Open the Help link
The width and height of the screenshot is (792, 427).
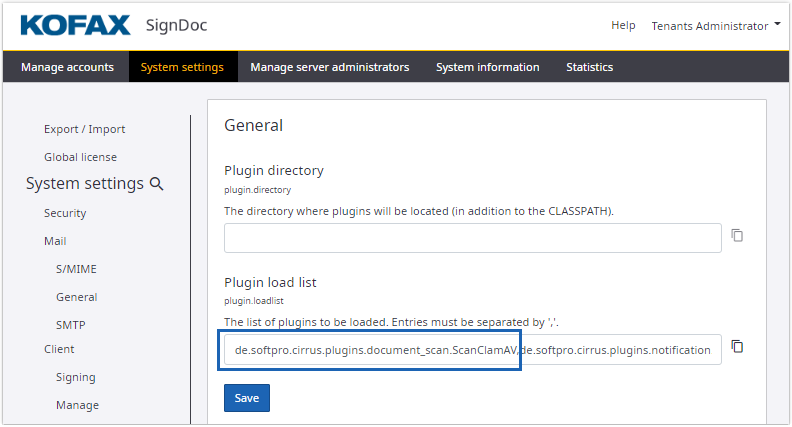(623, 26)
